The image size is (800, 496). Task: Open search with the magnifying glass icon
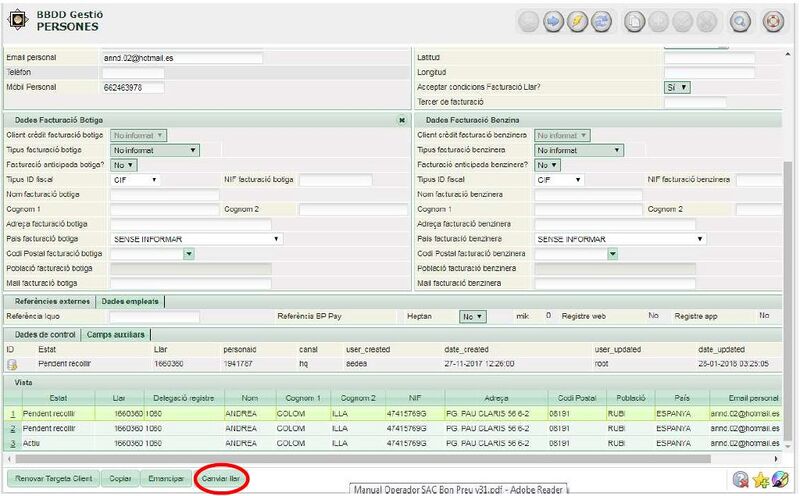pyautogui.click(x=740, y=20)
